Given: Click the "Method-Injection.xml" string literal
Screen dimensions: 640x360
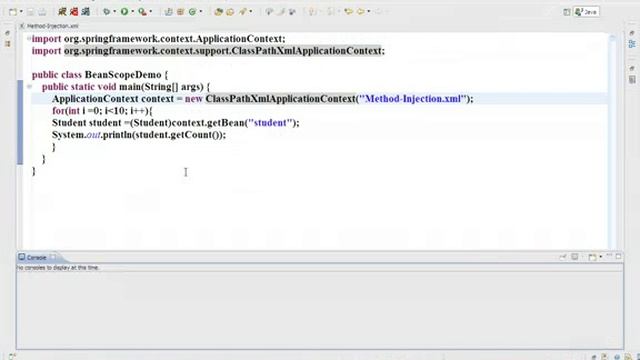Looking at the screenshot, I should click(x=412, y=99).
